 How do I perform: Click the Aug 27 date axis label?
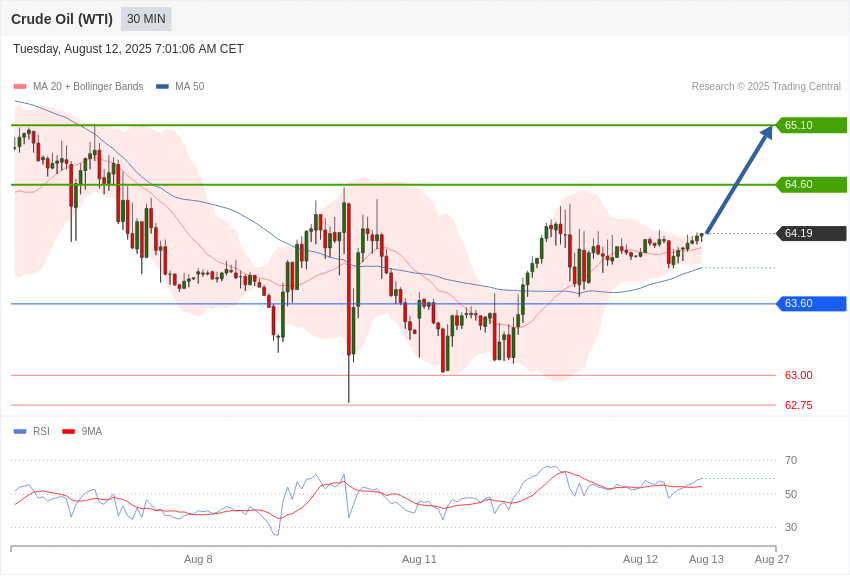[772, 559]
